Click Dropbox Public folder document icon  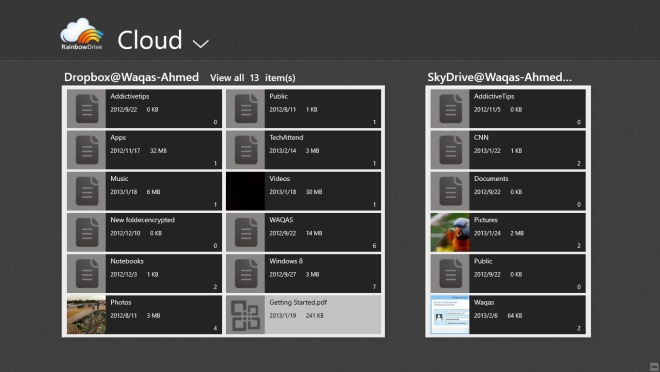246,109
